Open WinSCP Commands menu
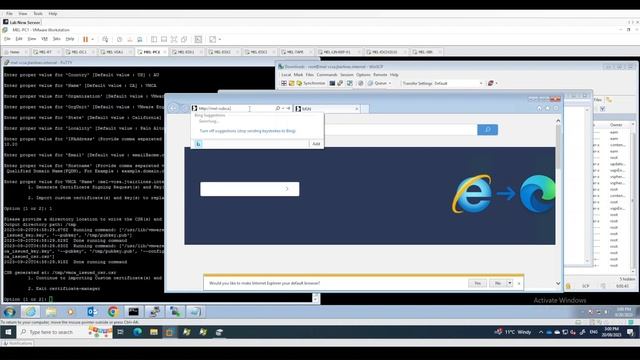640x360 pixels. click(327, 75)
